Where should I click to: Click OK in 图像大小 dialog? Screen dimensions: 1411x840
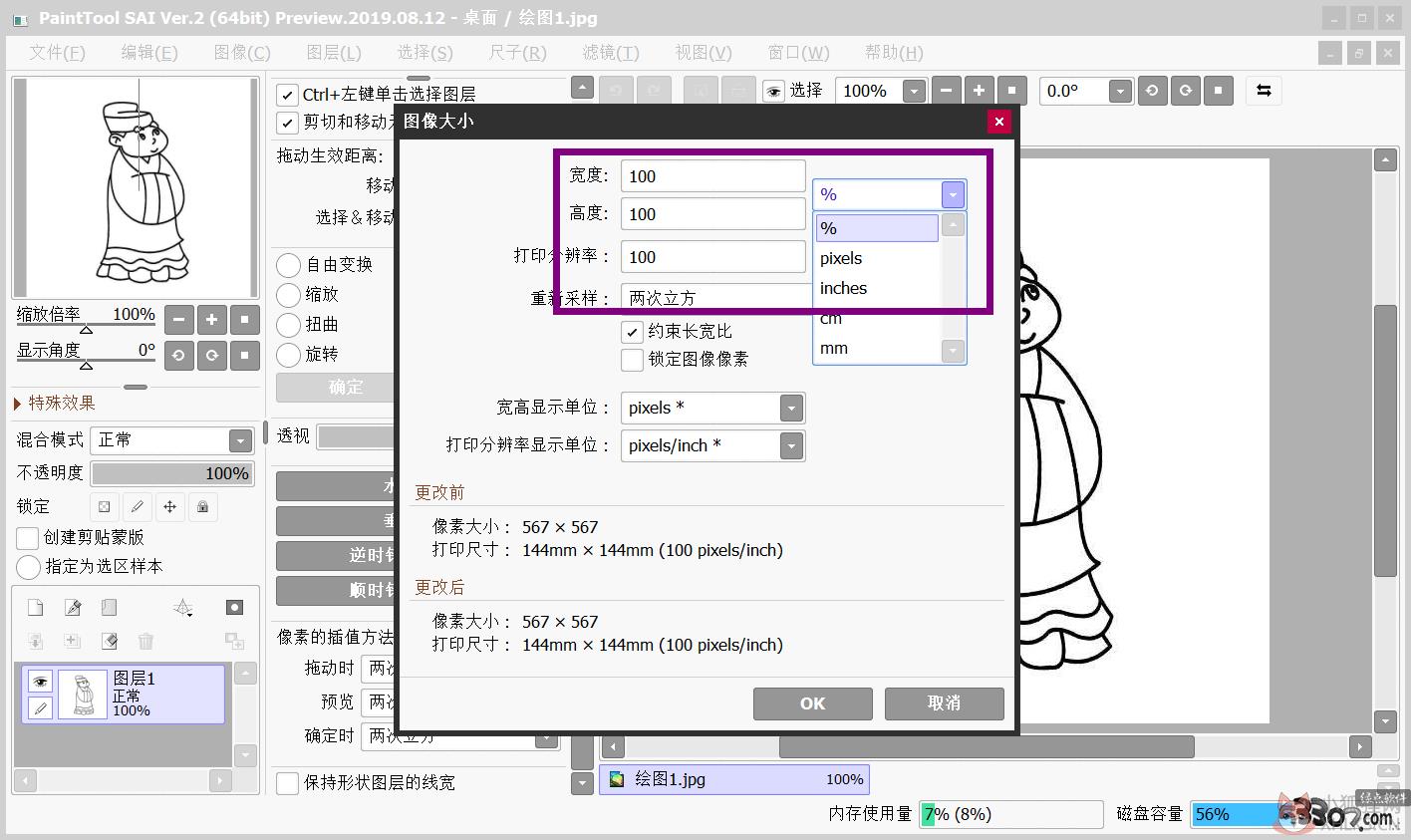813,703
